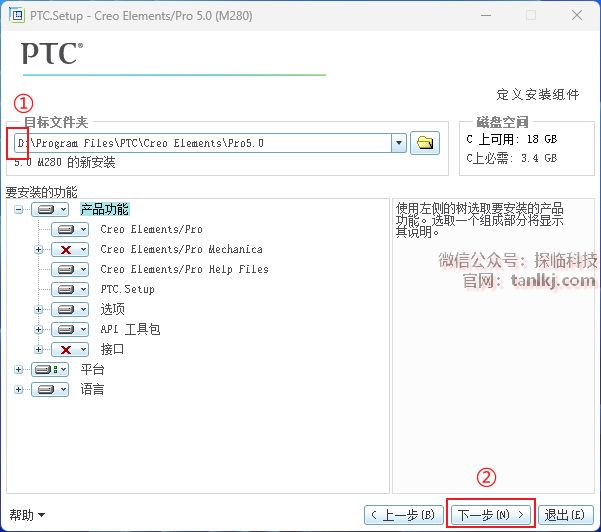Select the 接口 tree label
This screenshot has height=532, width=601.
coord(112,349)
